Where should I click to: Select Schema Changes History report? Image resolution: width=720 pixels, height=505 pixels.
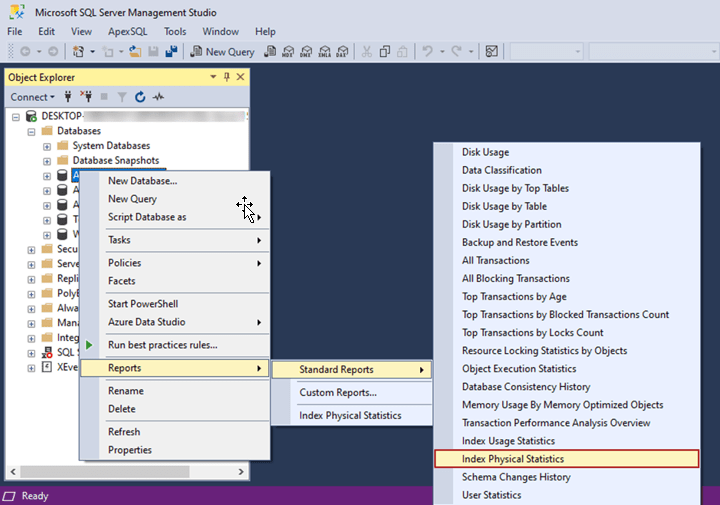(567, 477)
